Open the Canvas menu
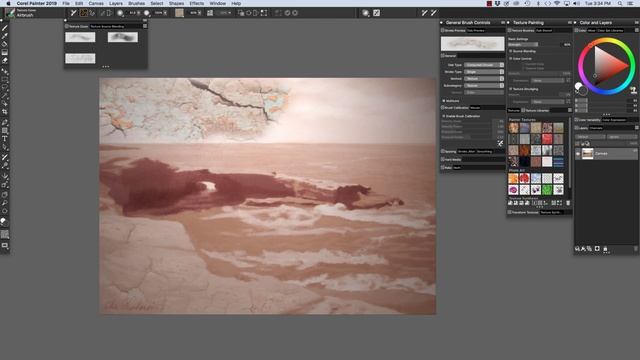This screenshot has width=640, height=360. click(96, 3)
